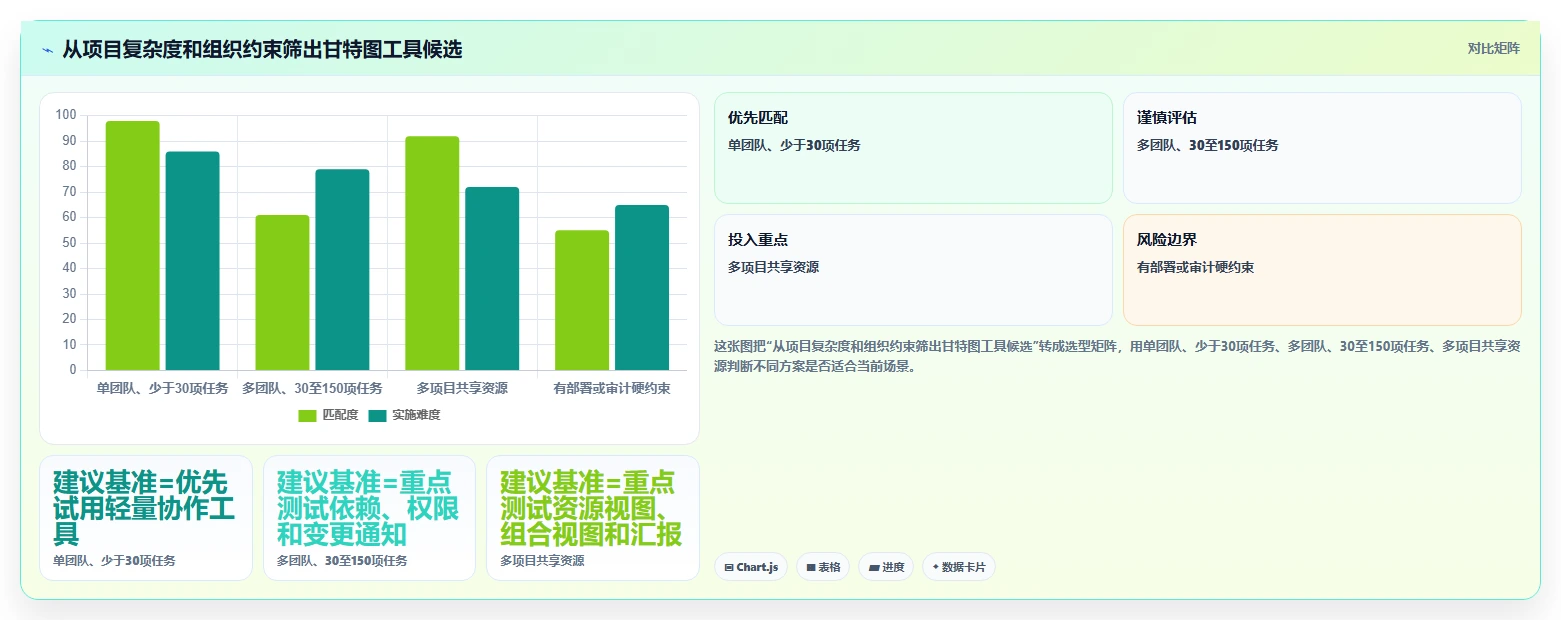Click 单团队、少于30项任务 inside the 优先匹配 card
1561x620 pixels.
(794, 145)
